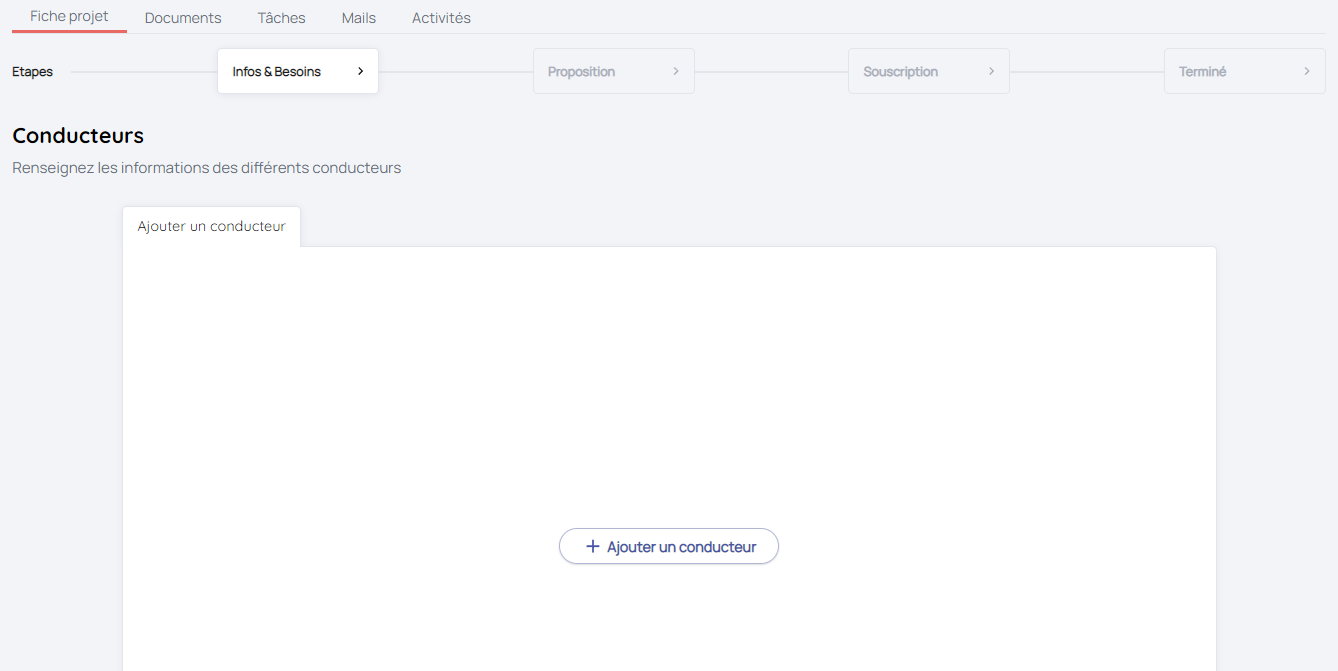Image resolution: width=1338 pixels, height=671 pixels.
Task: Select the Terminé step
Action: click(1202, 72)
